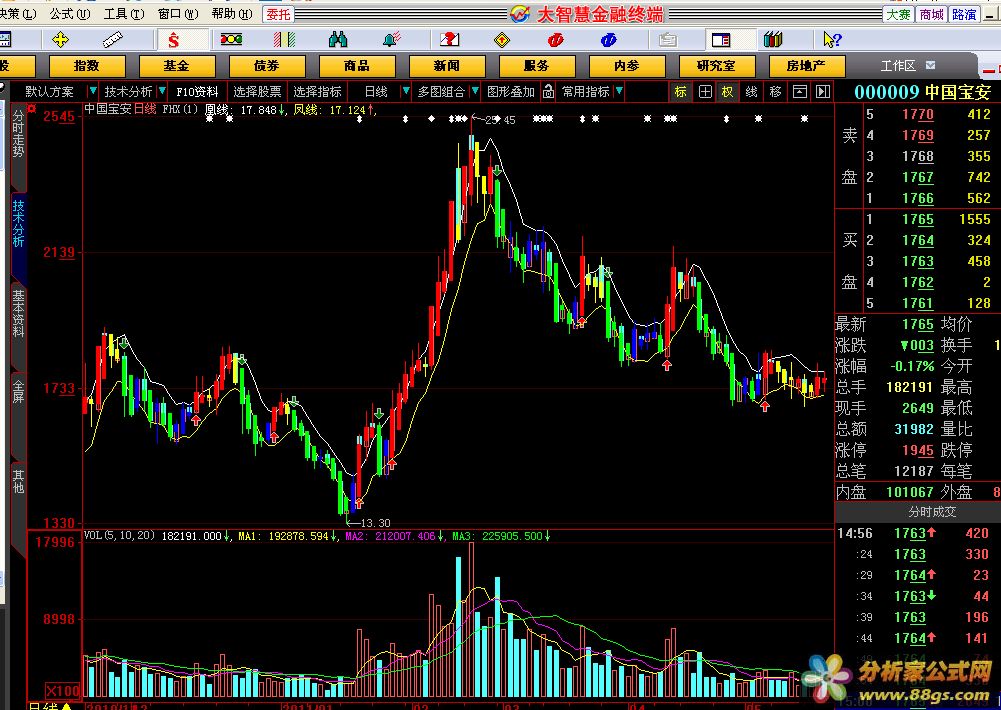Expand the 多图组合 dropdown arrow
Viewport: 1001px width, 710px height.
(474, 91)
